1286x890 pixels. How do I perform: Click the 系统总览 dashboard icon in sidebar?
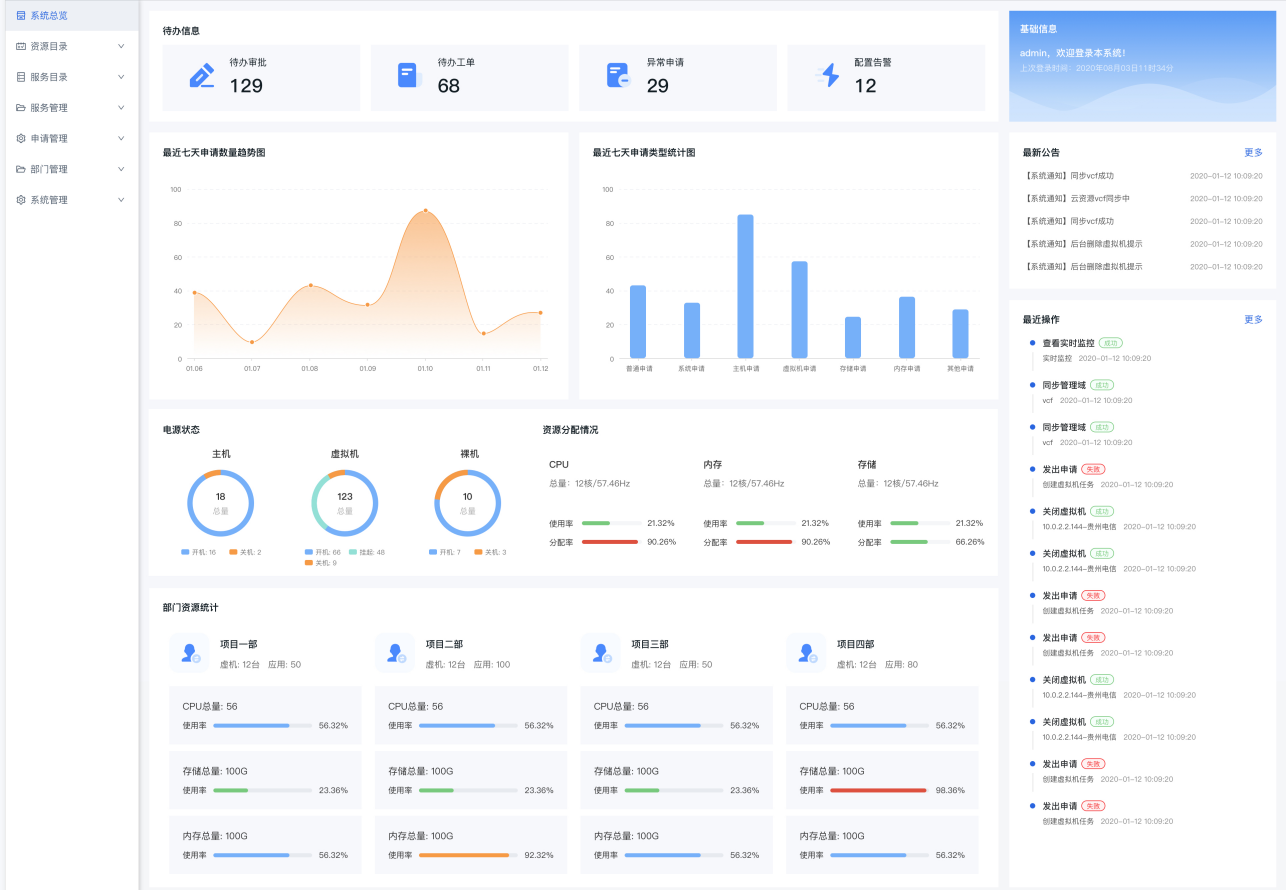coord(21,16)
